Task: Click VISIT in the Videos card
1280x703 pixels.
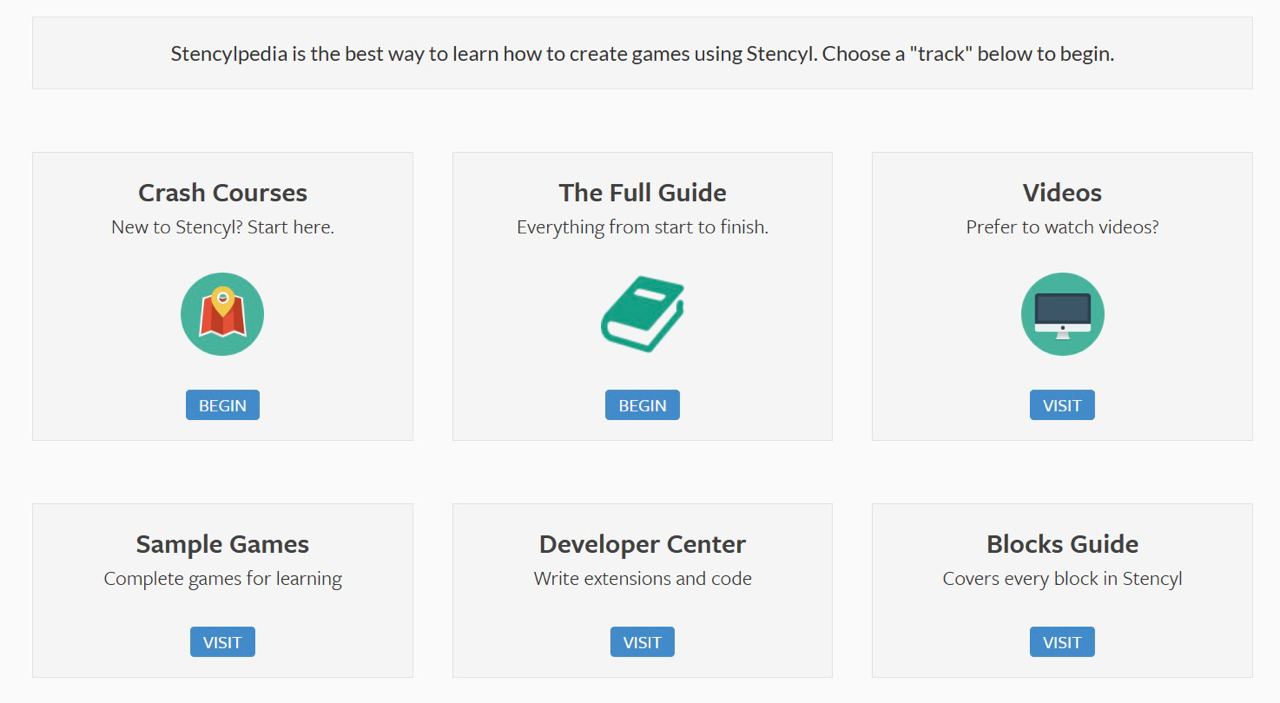Action: coord(1062,405)
